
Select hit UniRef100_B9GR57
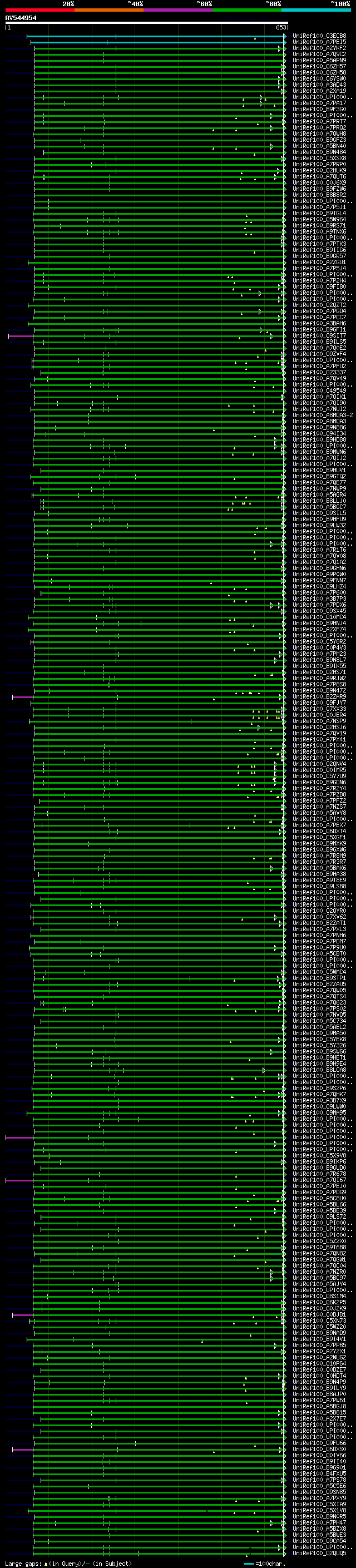tap(319, 256)
